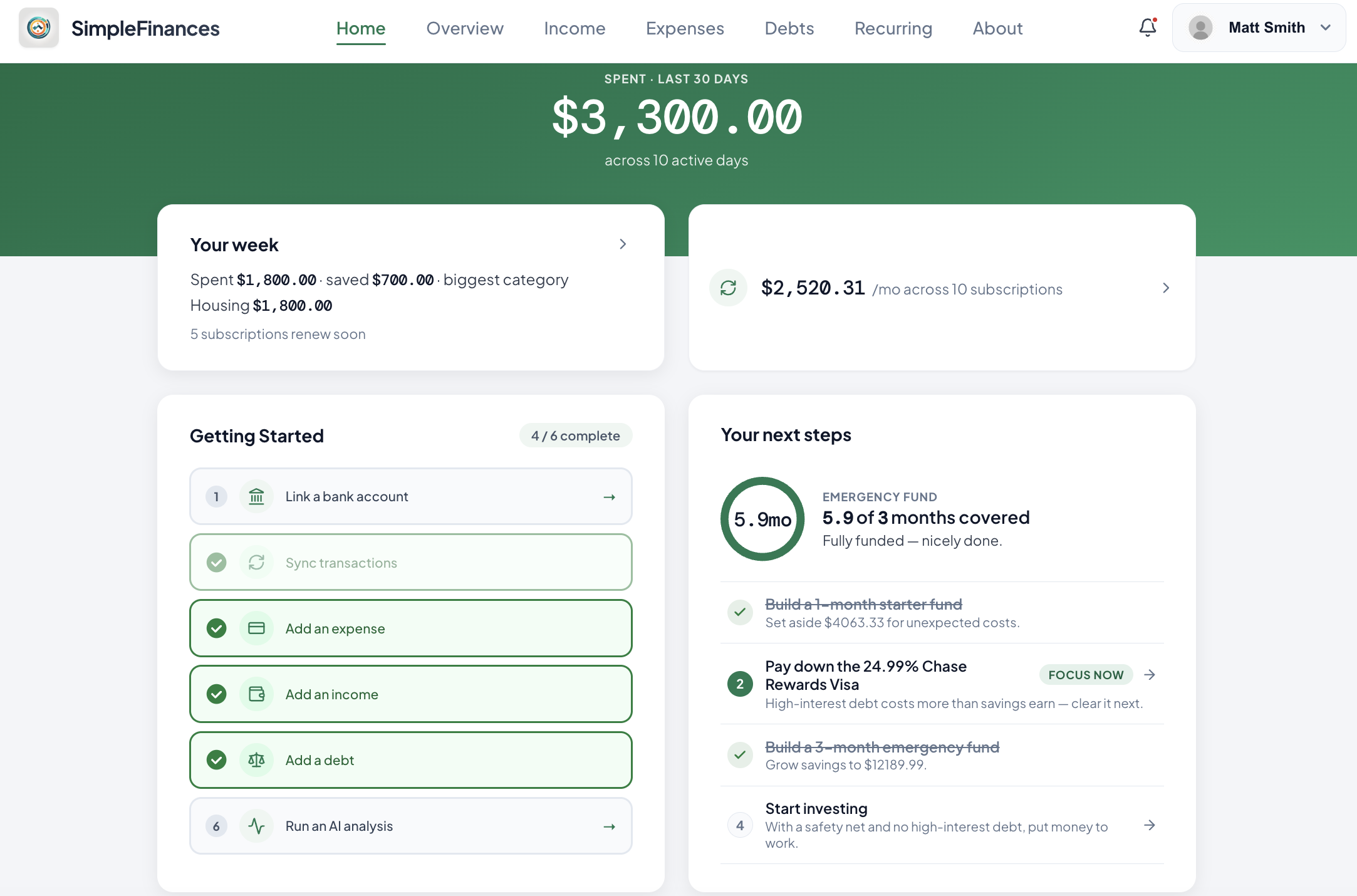The image size is (1357, 896).
Task: Click '5 subscriptions renew soon' text
Action: [278, 334]
